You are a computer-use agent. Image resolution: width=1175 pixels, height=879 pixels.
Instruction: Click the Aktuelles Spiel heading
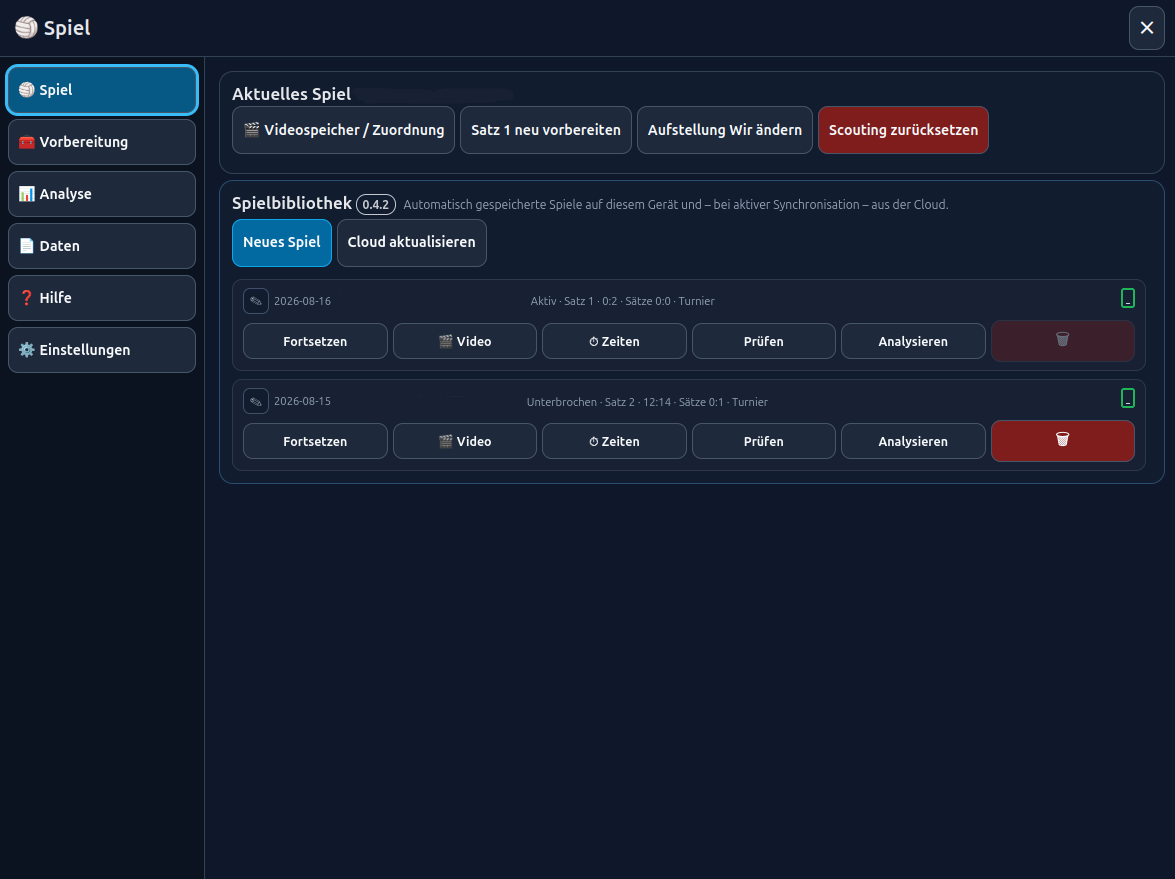pos(292,94)
